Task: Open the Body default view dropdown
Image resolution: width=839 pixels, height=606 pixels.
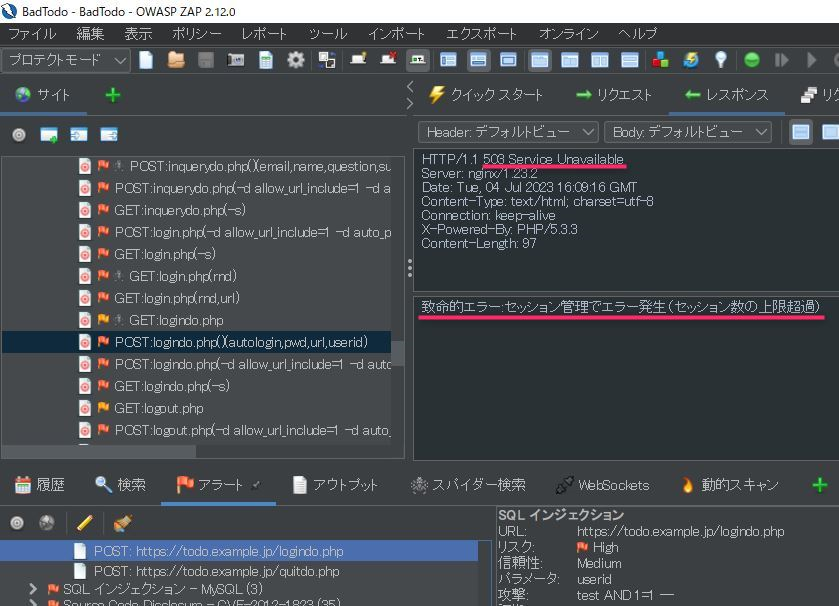Action: coord(688,132)
